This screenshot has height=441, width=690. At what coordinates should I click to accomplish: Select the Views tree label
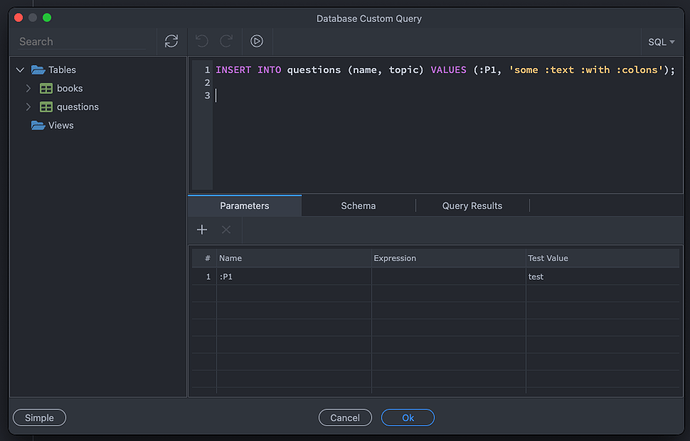coord(61,125)
